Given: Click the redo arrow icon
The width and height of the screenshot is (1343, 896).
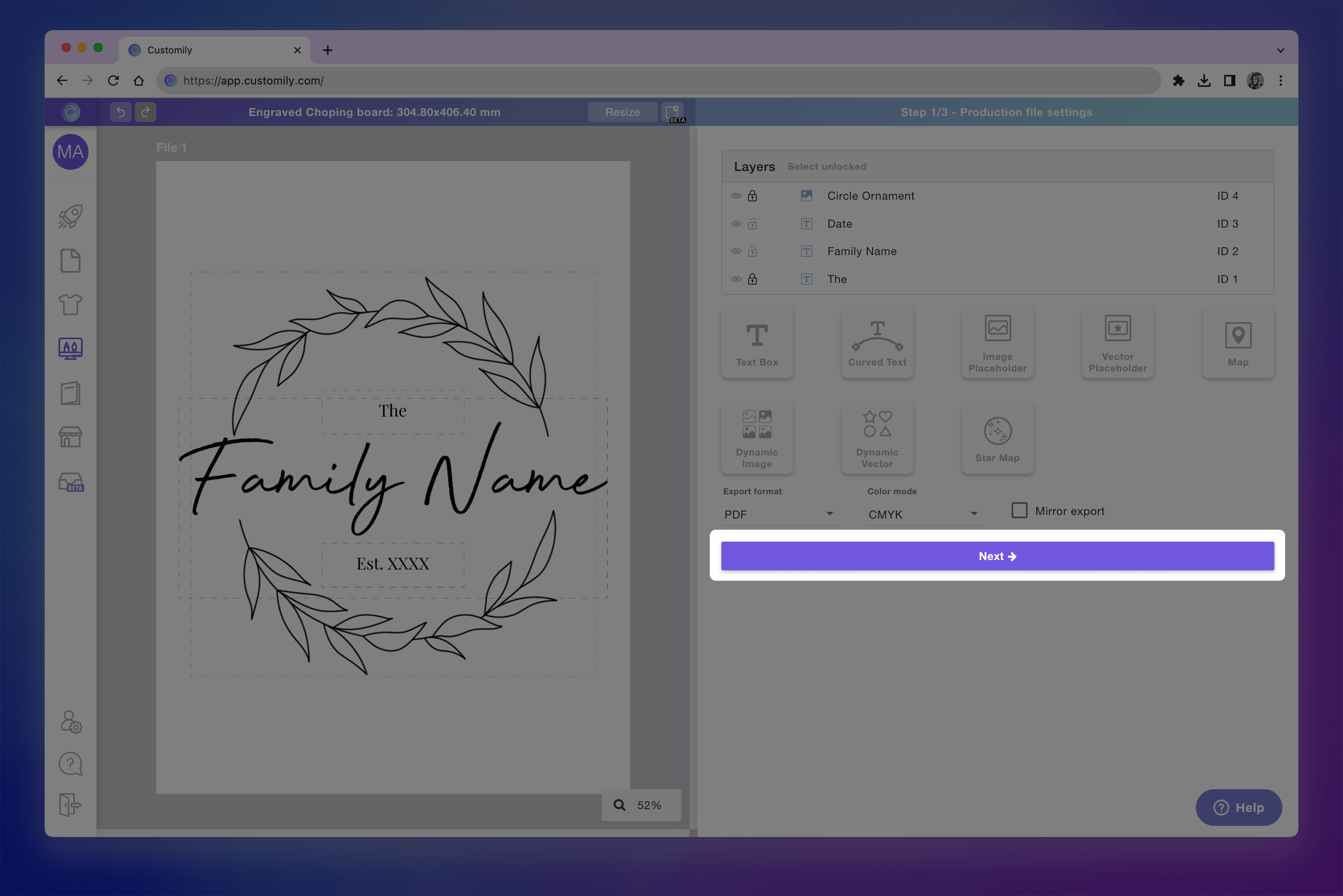Looking at the screenshot, I should [x=145, y=112].
